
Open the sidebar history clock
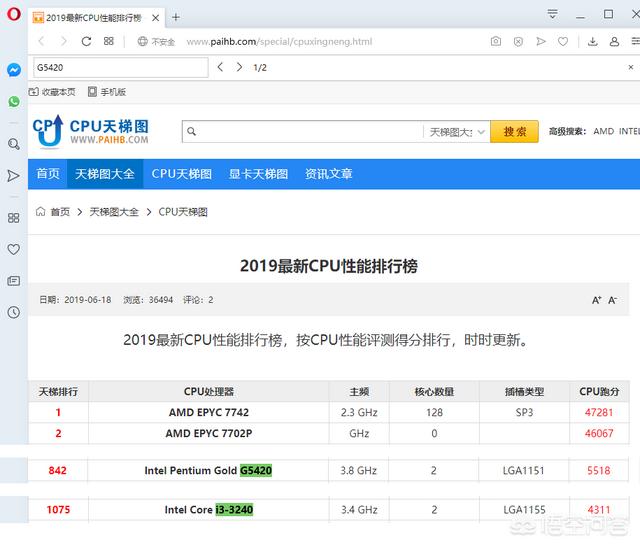[13, 312]
